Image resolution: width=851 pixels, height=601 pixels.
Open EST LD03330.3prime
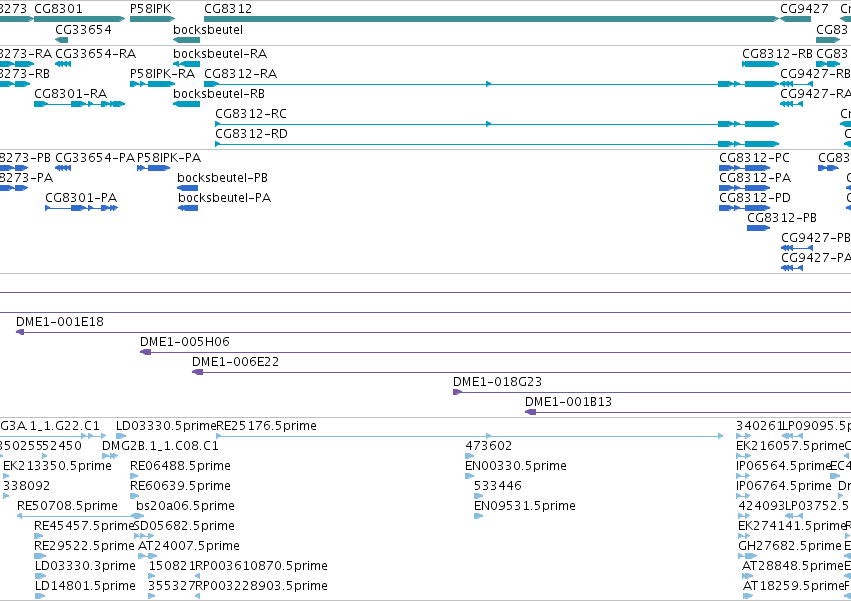pyautogui.click(x=85, y=567)
